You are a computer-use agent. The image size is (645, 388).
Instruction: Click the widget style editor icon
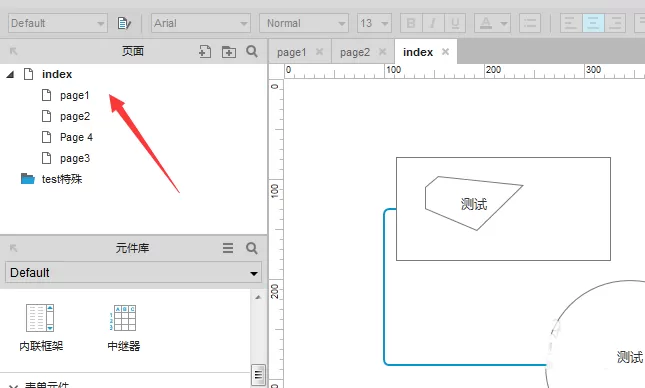pyautogui.click(x=124, y=23)
